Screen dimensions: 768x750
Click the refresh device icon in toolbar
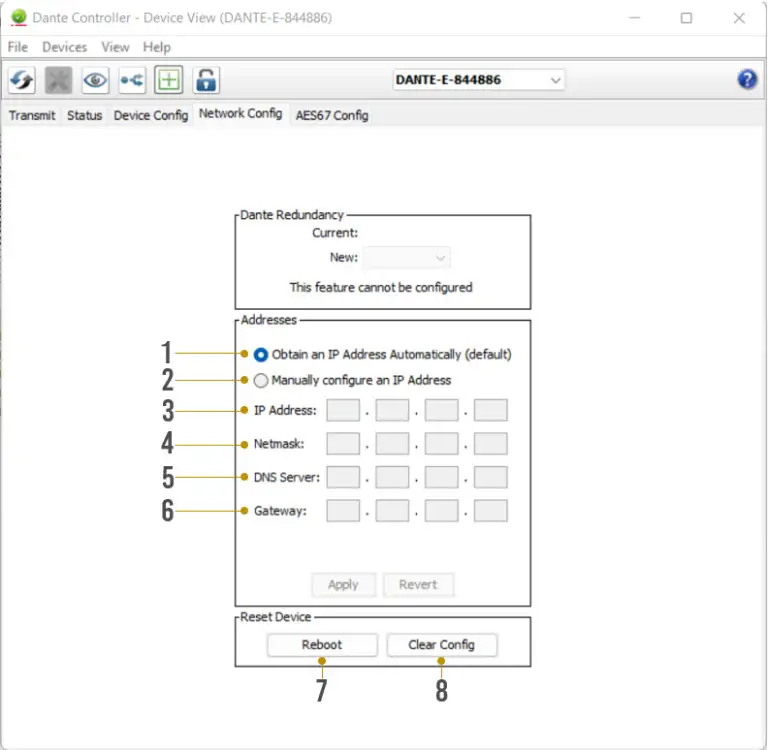point(22,80)
